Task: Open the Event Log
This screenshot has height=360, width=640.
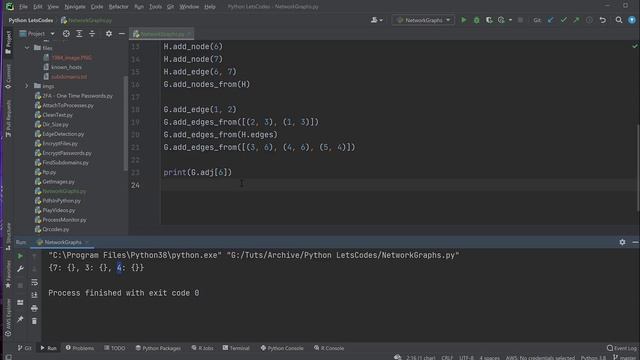Action: 622,348
